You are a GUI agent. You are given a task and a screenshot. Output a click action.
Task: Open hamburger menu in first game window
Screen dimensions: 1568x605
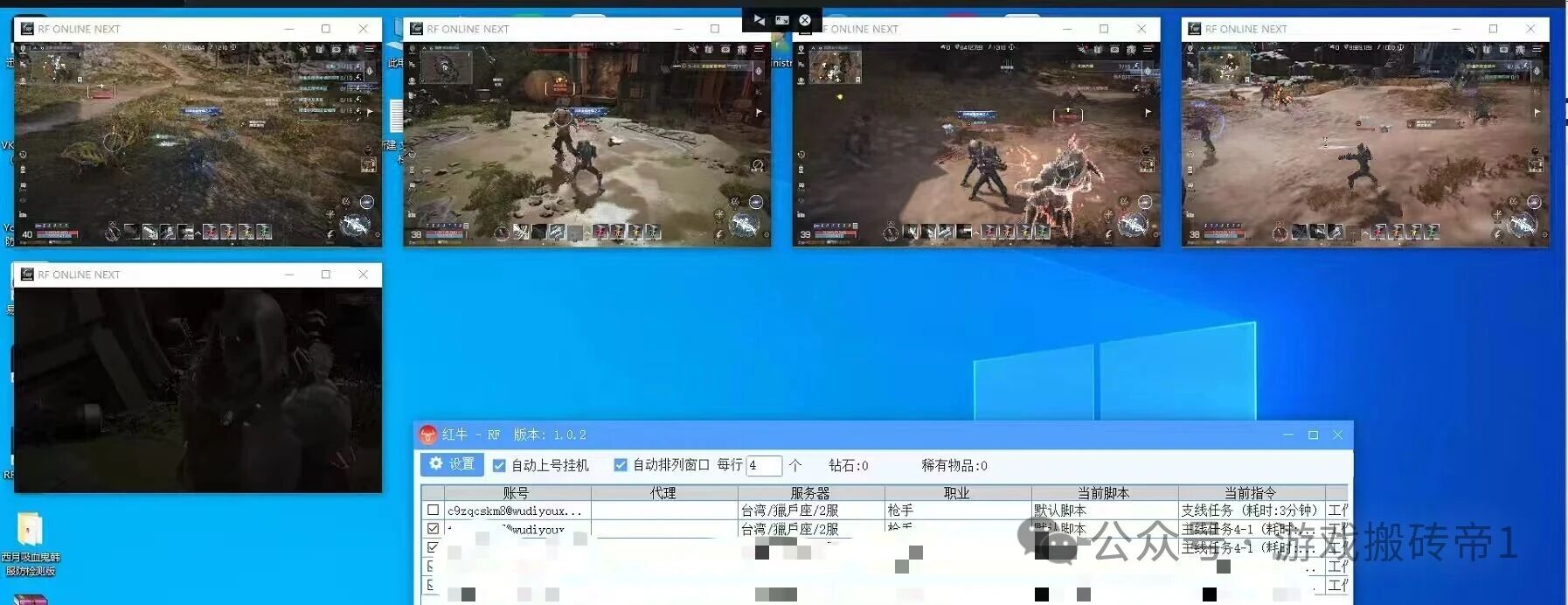point(370,50)
